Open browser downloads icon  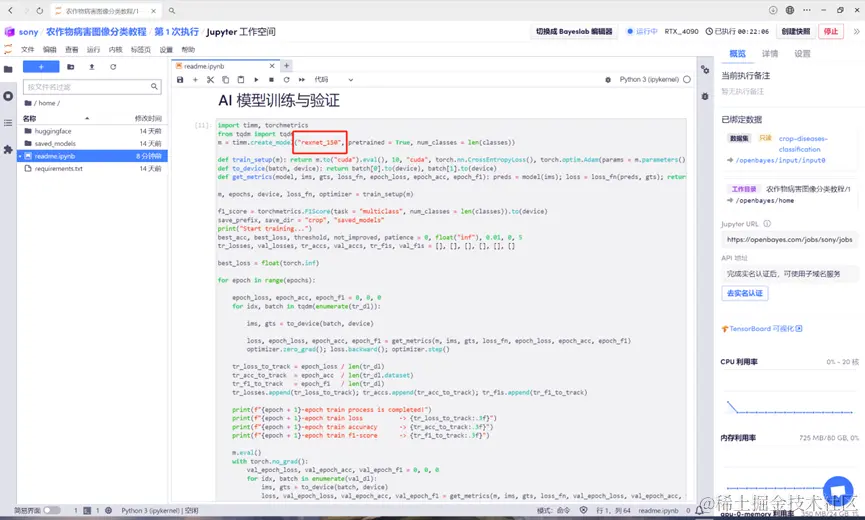[773, 10]
